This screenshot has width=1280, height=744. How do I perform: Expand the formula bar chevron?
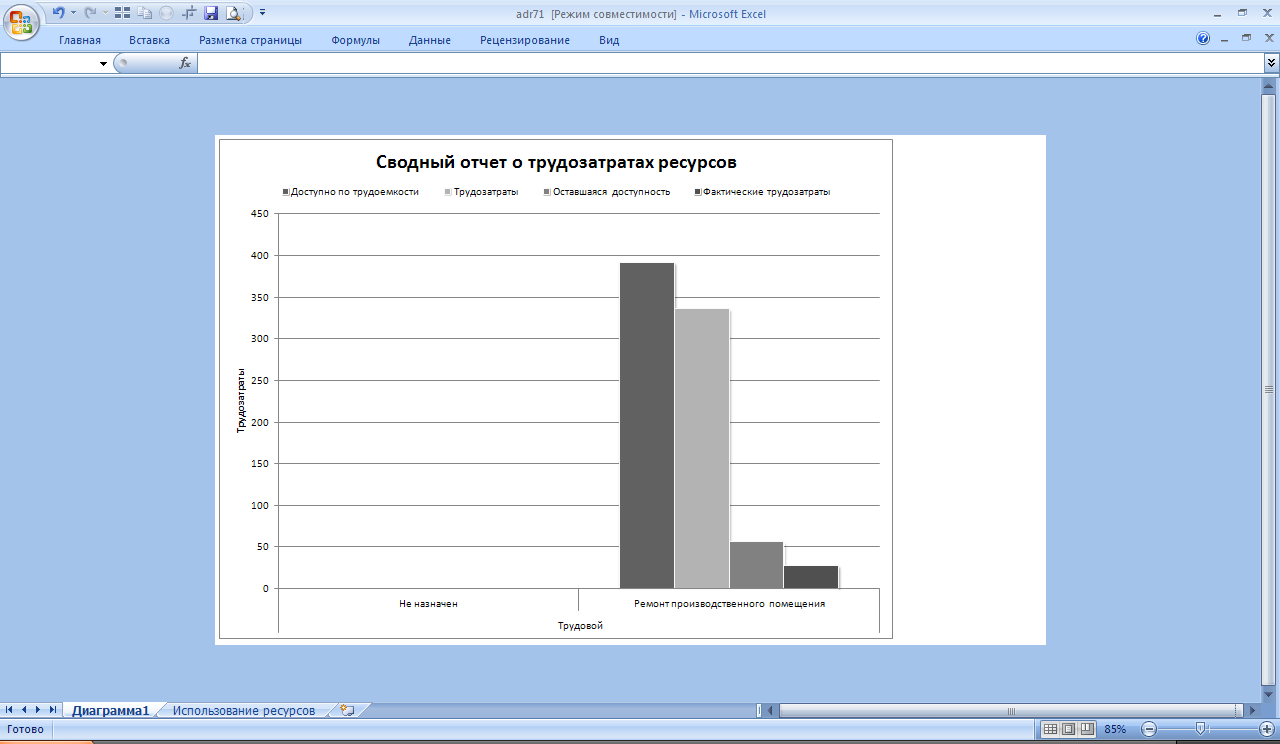point(1271,63)
